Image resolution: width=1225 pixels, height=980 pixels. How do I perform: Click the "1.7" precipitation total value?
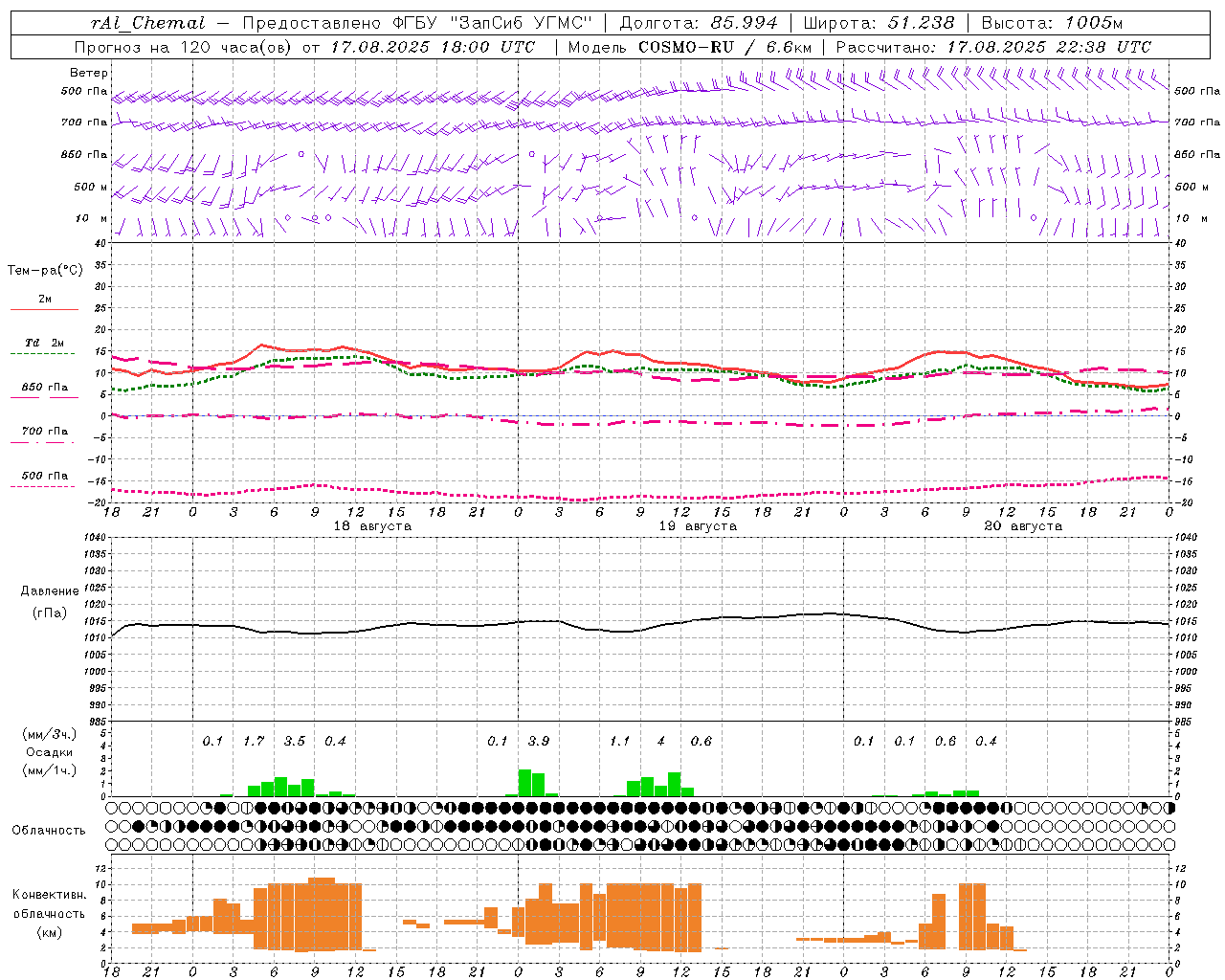[254, 741]
